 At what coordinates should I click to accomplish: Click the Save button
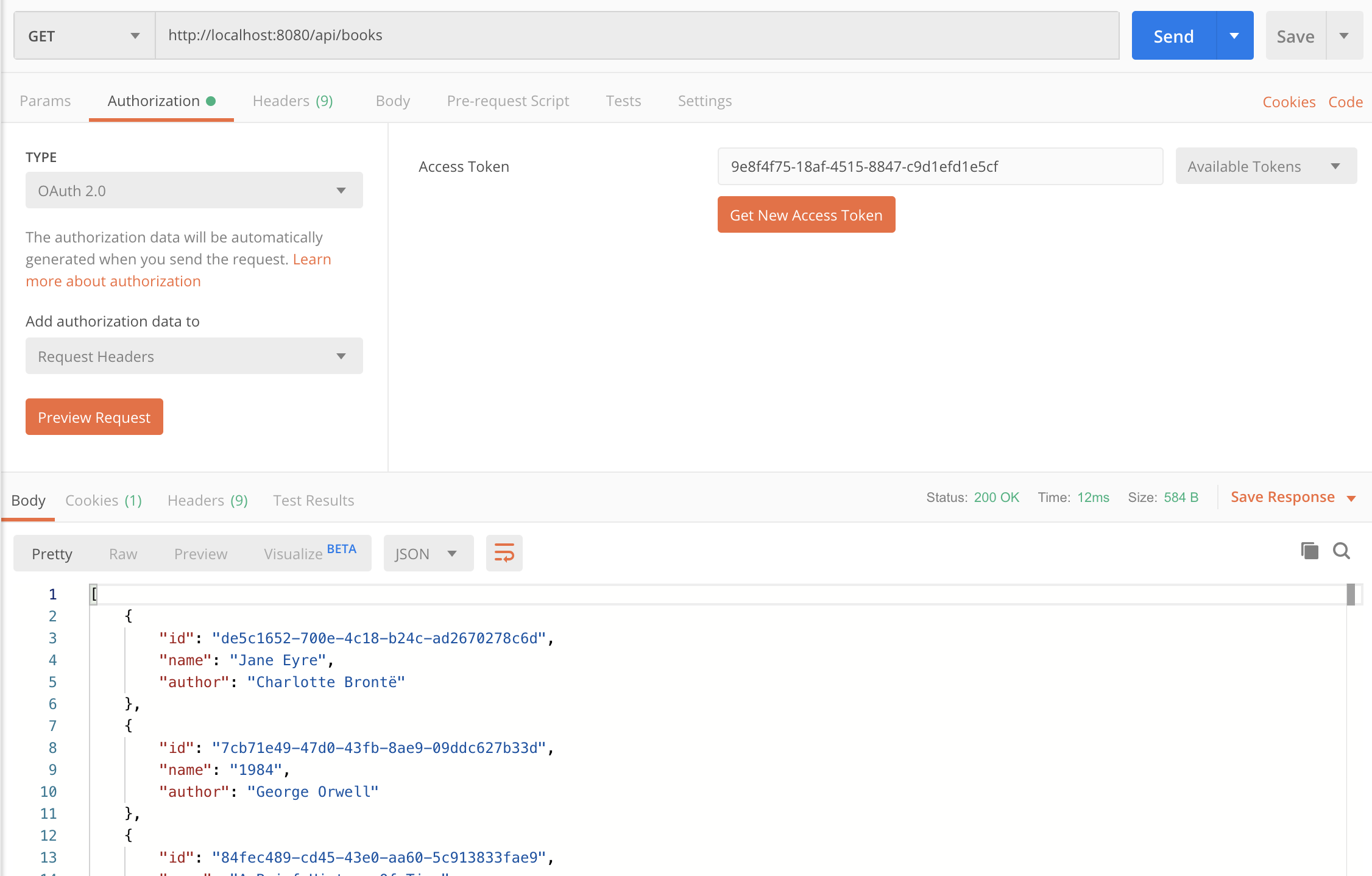(x=1296, y=36)
